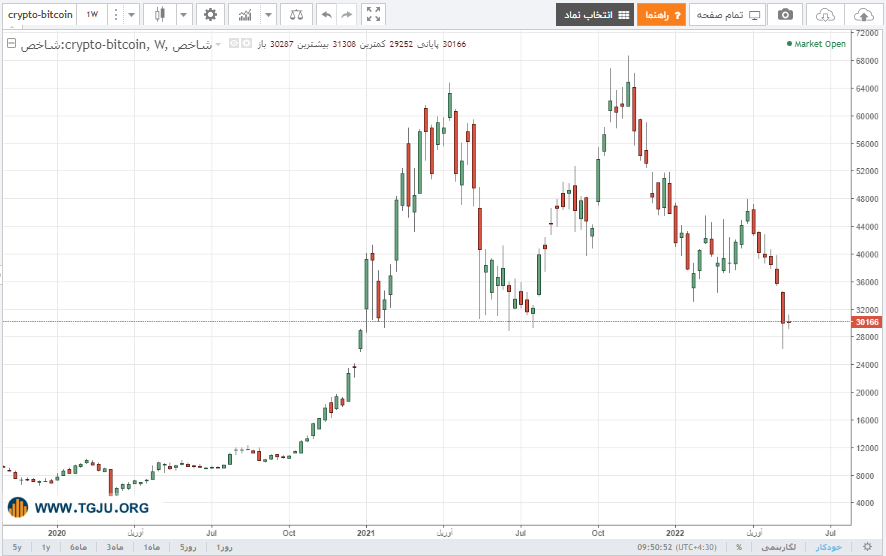Click the redo arrow
This screenshot has width=886, height=556.
[x=346, y=15]
